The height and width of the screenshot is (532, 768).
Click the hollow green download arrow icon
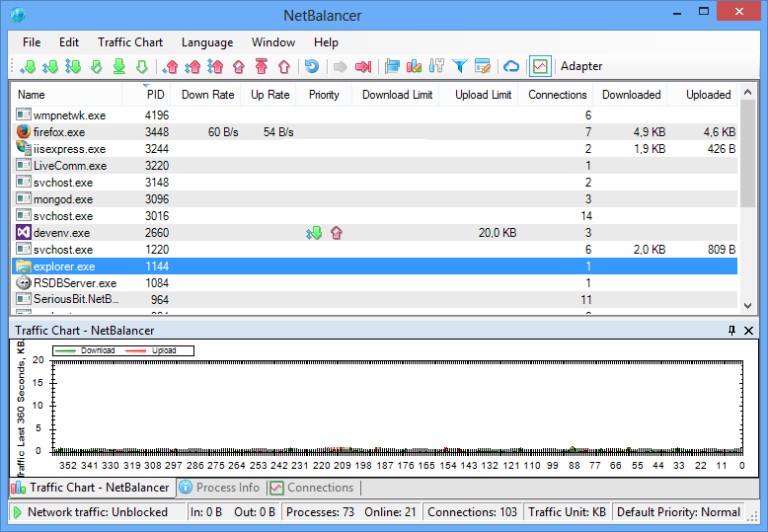pyautogui.click(x=142, y=66)
